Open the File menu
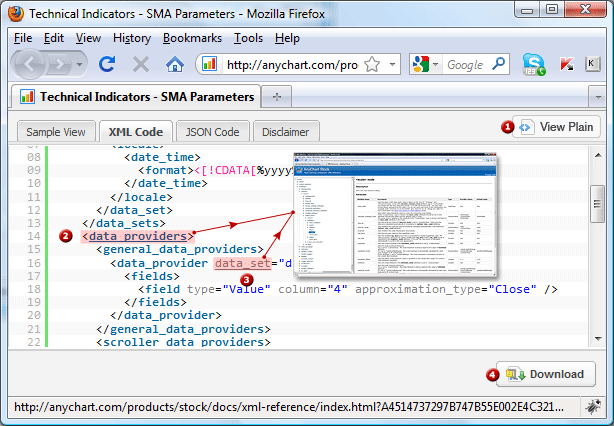This screenshot has height=426, width=614. click(23, 38)
